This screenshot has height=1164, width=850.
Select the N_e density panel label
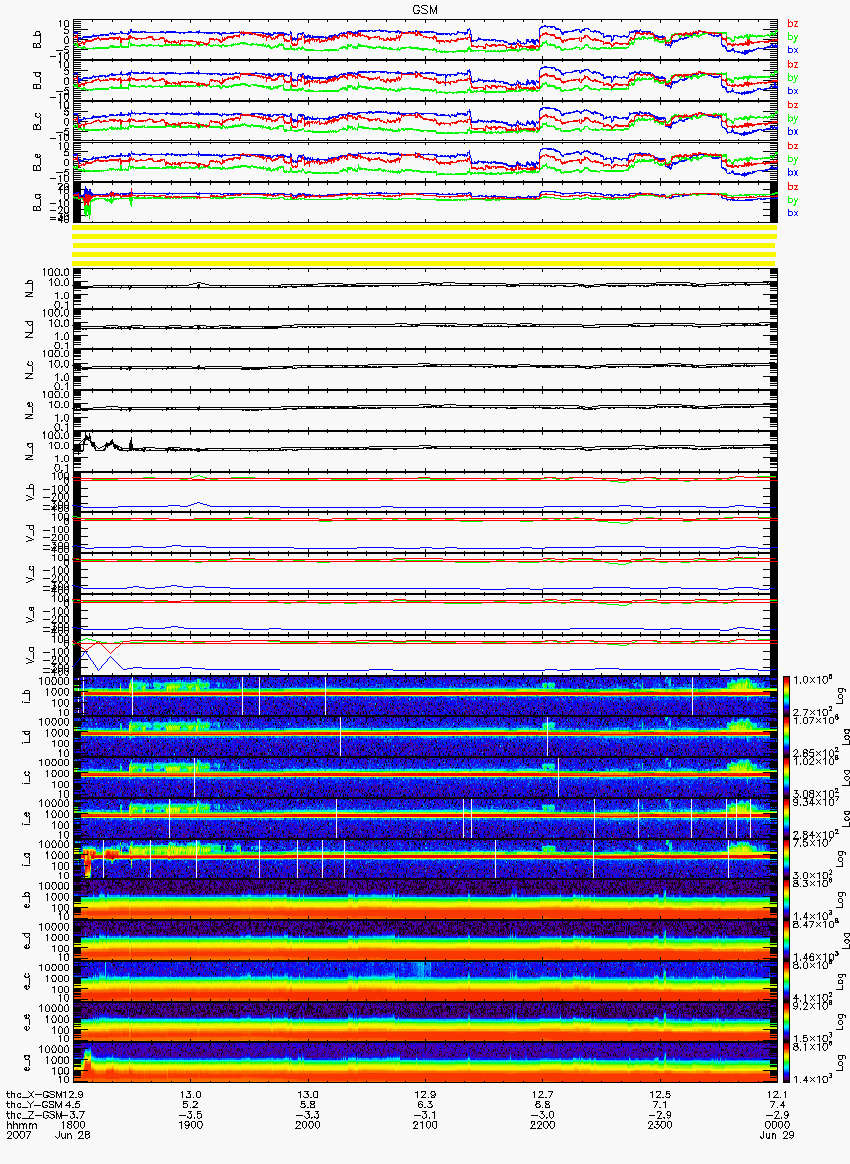[x=29, y=411]
